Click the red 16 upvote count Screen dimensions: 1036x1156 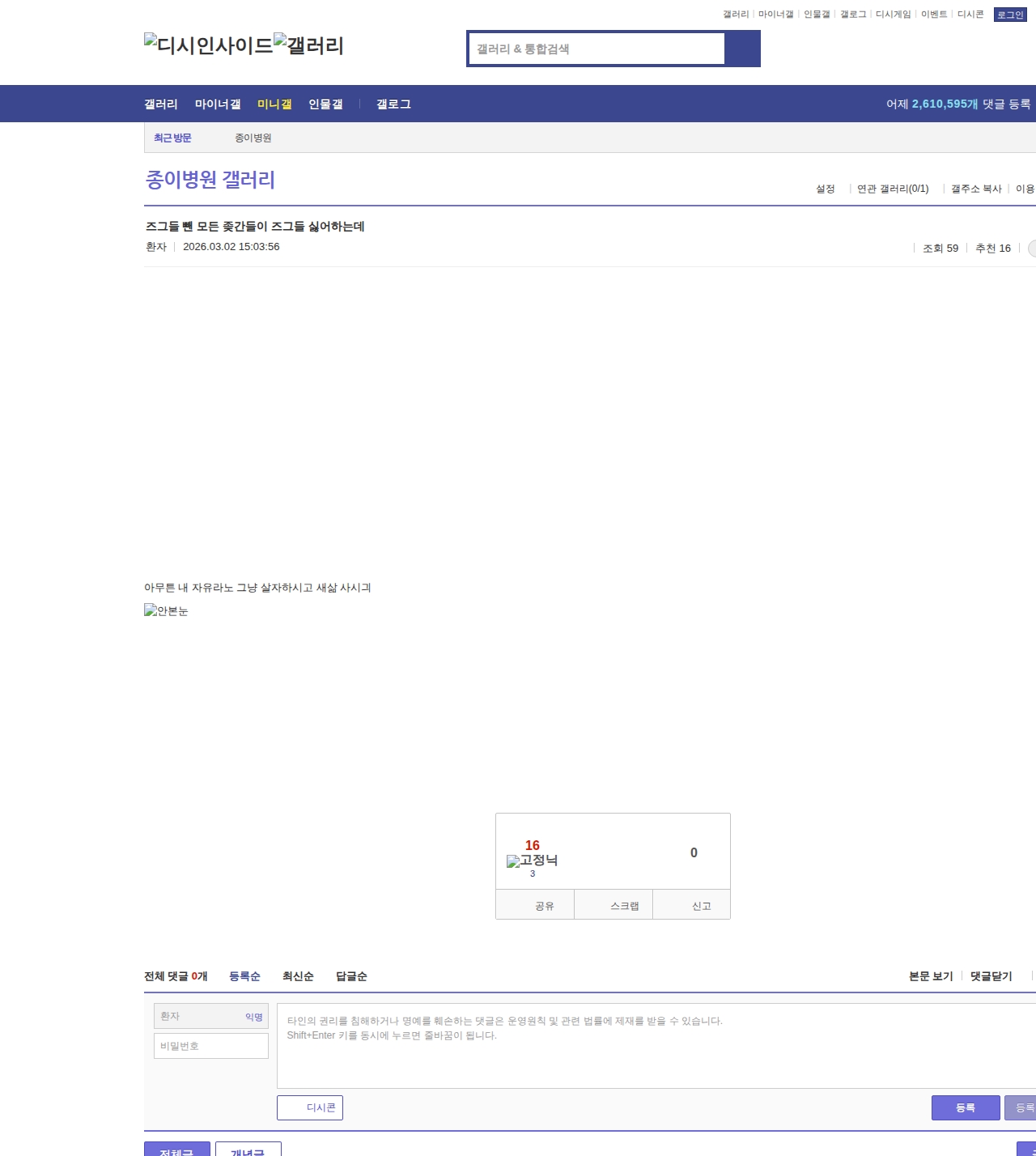(532, 845)
